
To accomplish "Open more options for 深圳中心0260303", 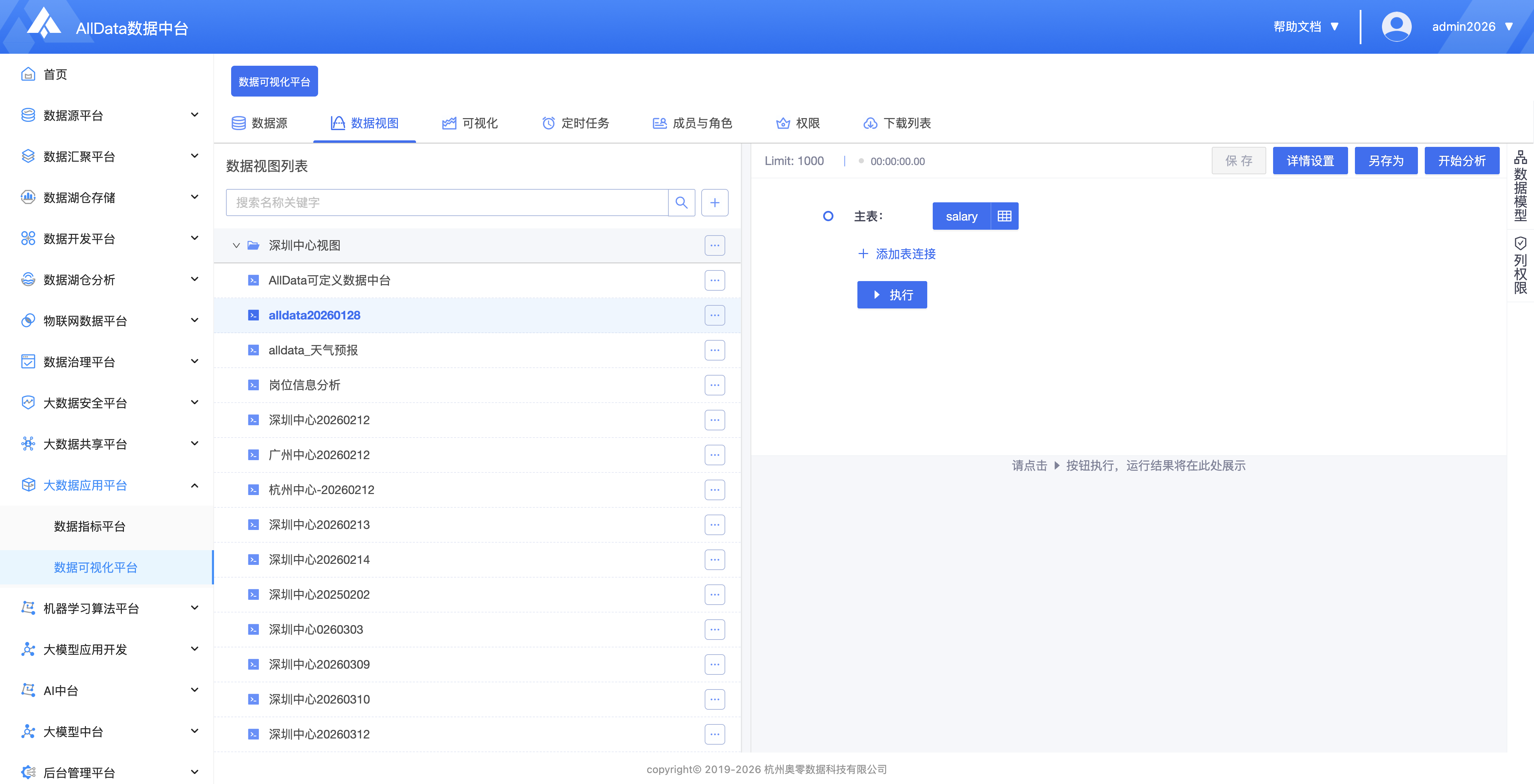I will click(715, 630).
